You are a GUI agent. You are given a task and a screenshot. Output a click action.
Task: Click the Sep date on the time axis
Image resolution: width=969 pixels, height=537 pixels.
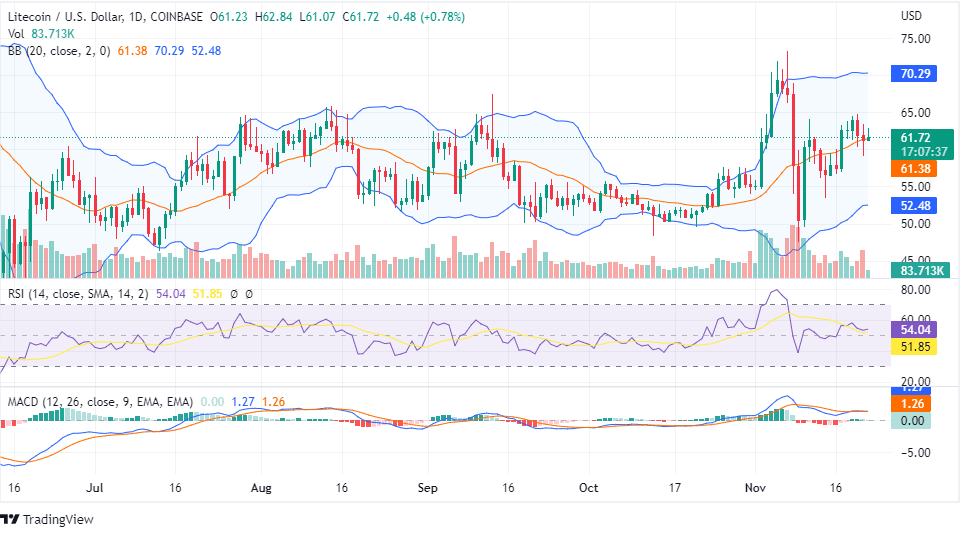point(427,488)
